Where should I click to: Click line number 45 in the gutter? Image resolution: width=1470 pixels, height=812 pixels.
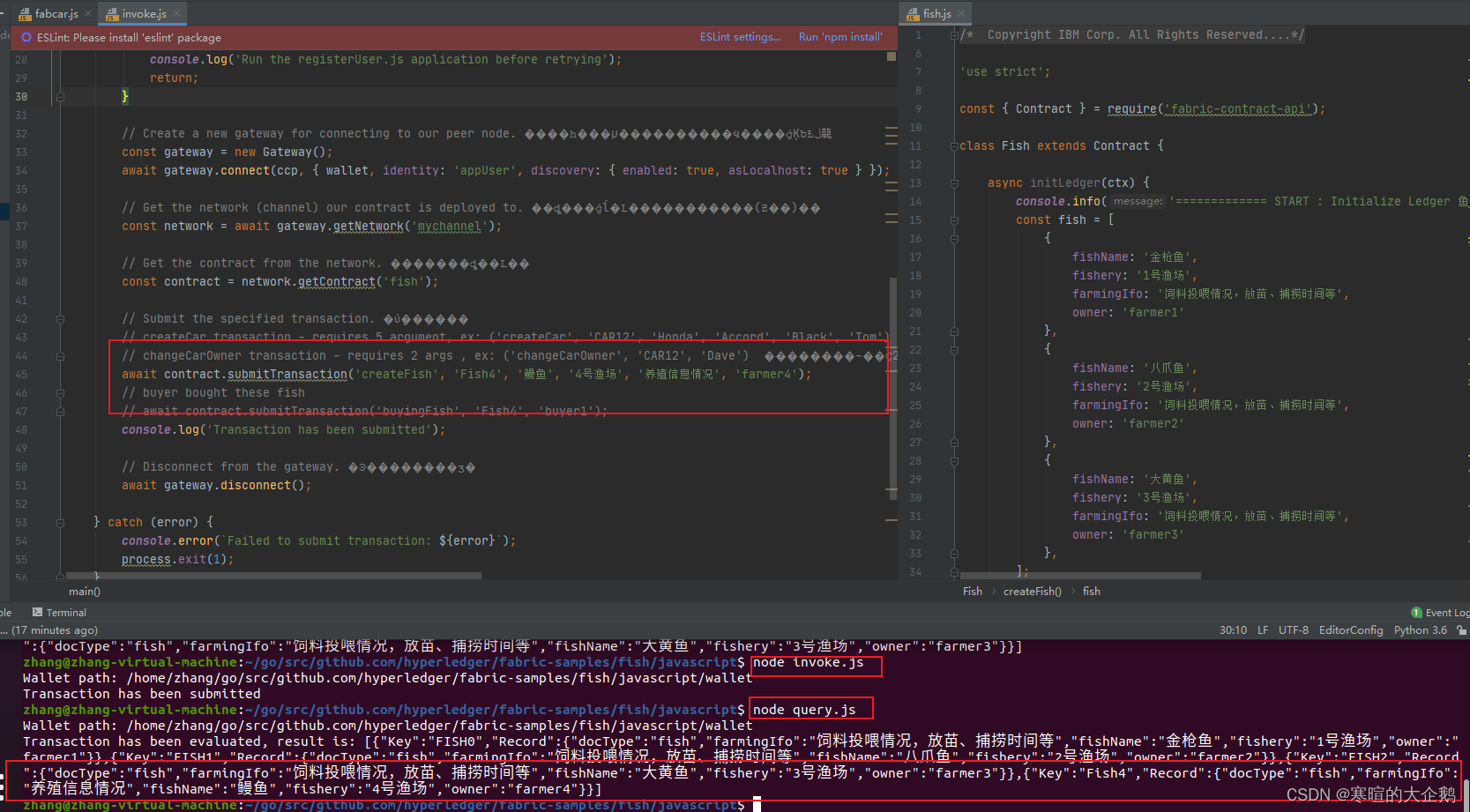coord(21,375)
